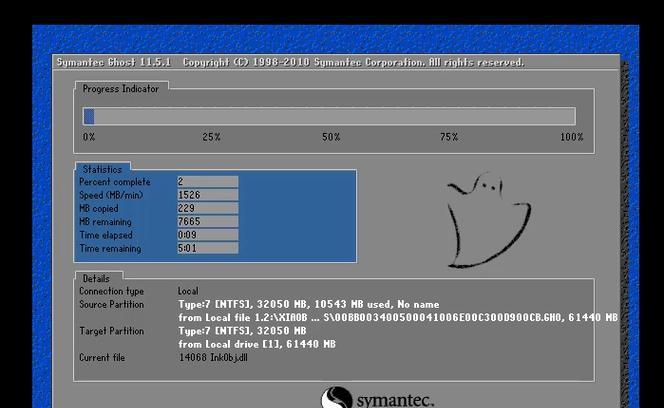Click the Connection type label

[x=111, y=291]
